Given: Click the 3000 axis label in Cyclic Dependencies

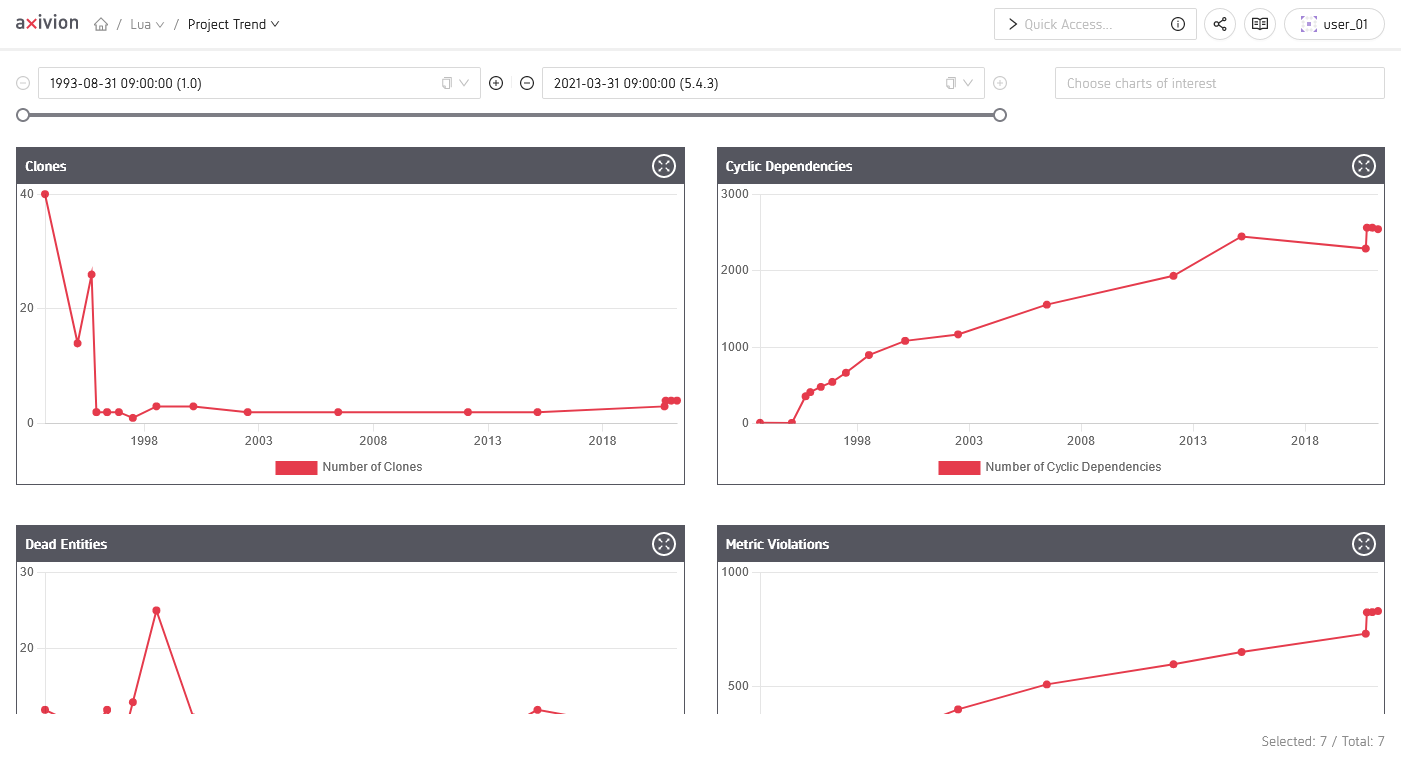Looking at the screenshot, I should click(735, 194).
